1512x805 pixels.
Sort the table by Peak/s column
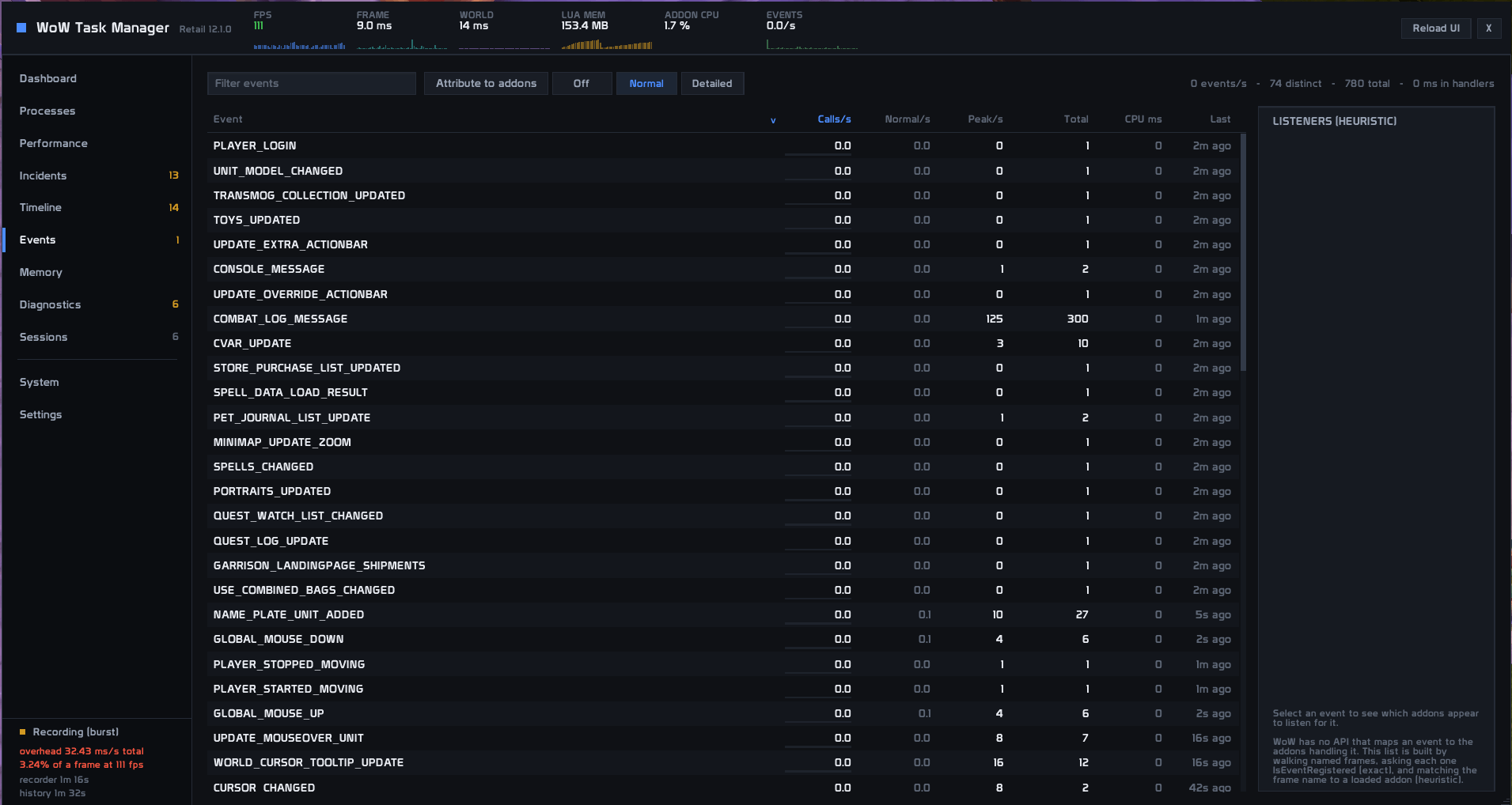click(x=985, y=119)
